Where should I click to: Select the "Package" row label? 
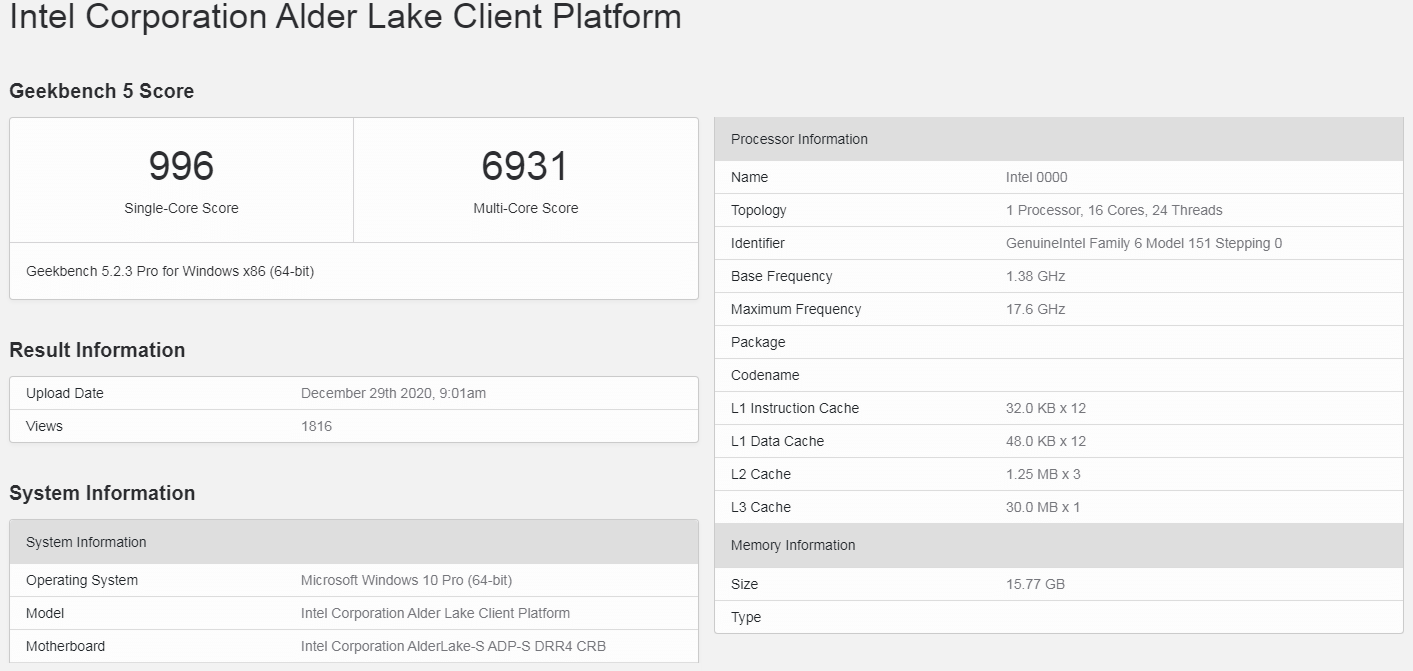(758, 342)
